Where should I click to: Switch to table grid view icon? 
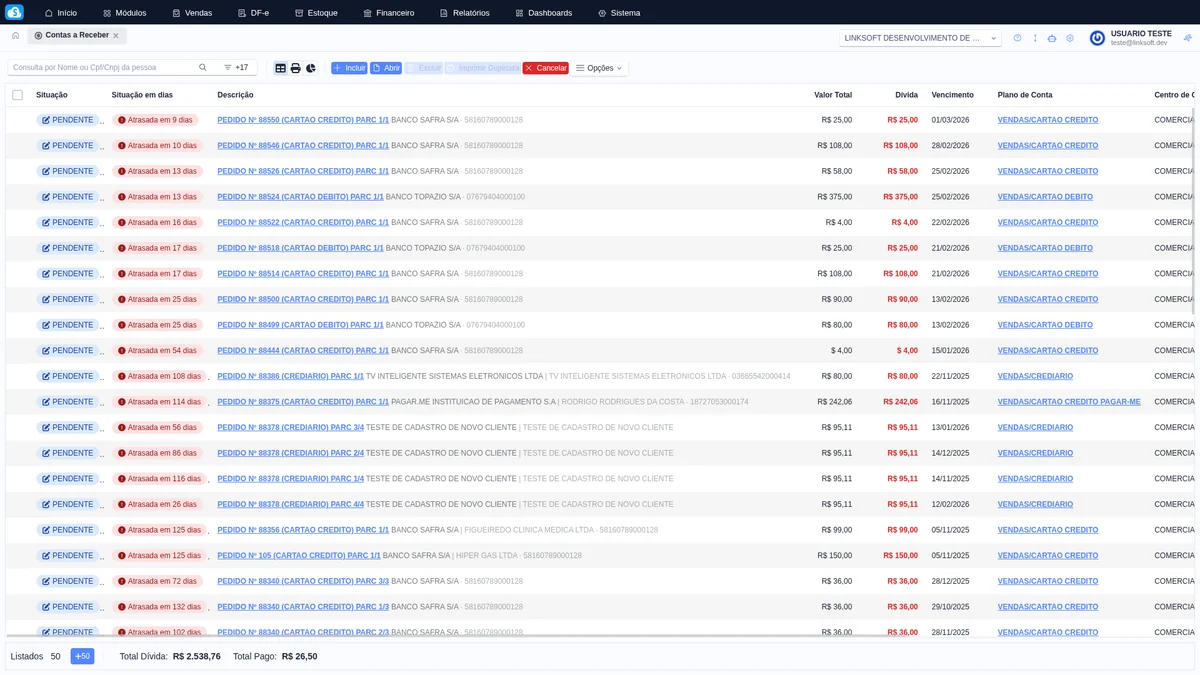coord(281,68)
